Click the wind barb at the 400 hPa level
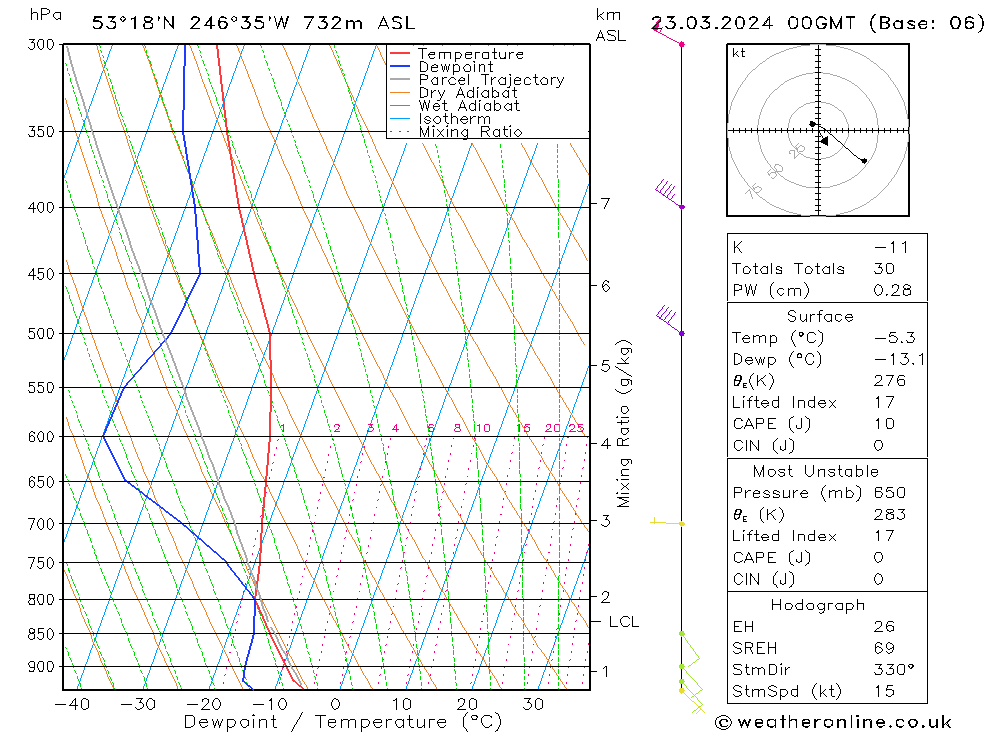 [669, 194]
